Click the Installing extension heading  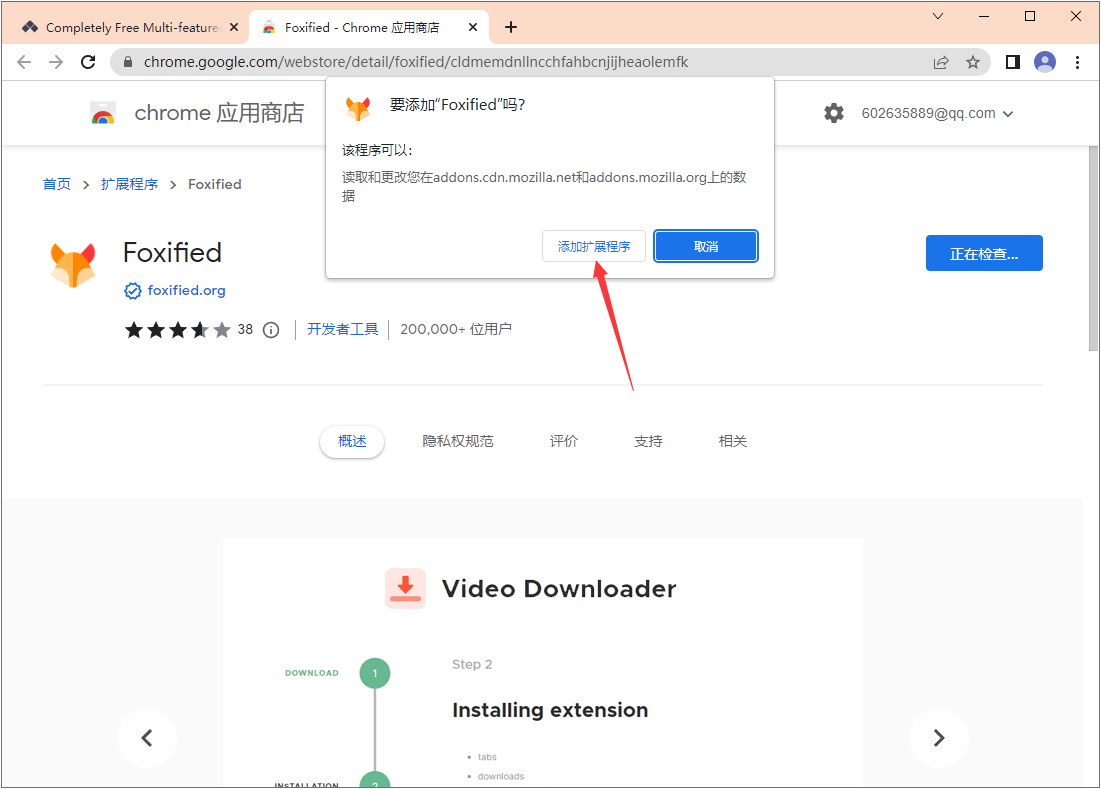[550, 710]
